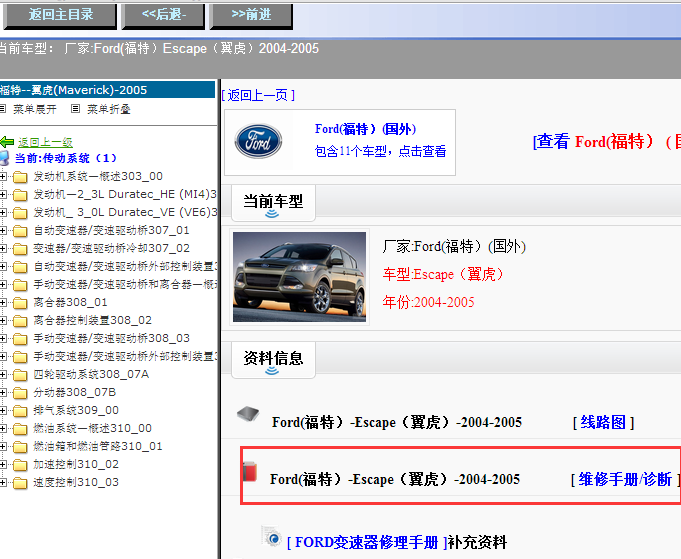Open the 线路图 link
Image resolution: width=681 pixels, height=559 pixels.
pos(604,422)
